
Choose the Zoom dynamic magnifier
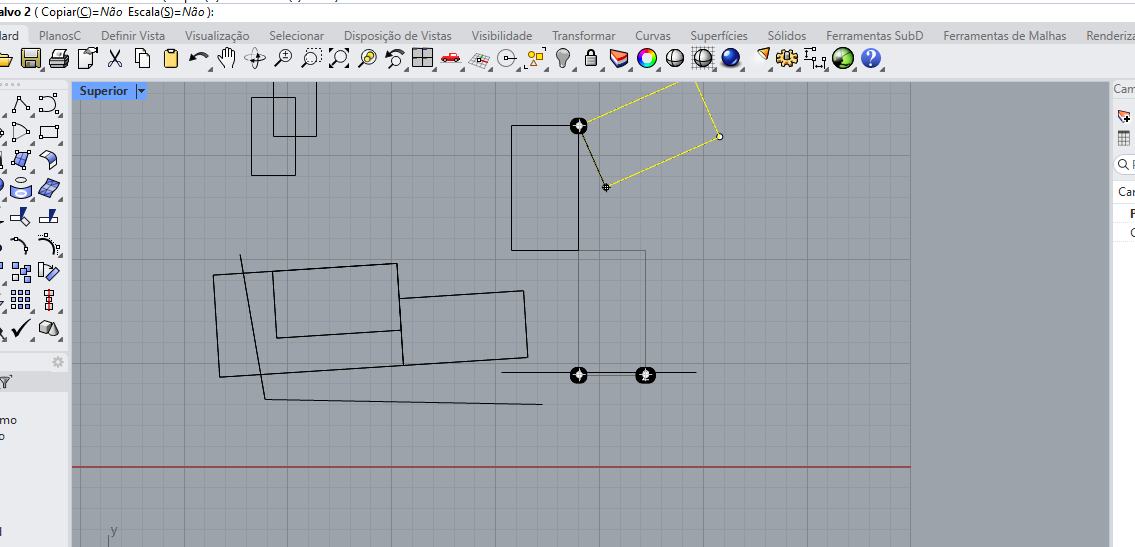click(x=283, y=58)
